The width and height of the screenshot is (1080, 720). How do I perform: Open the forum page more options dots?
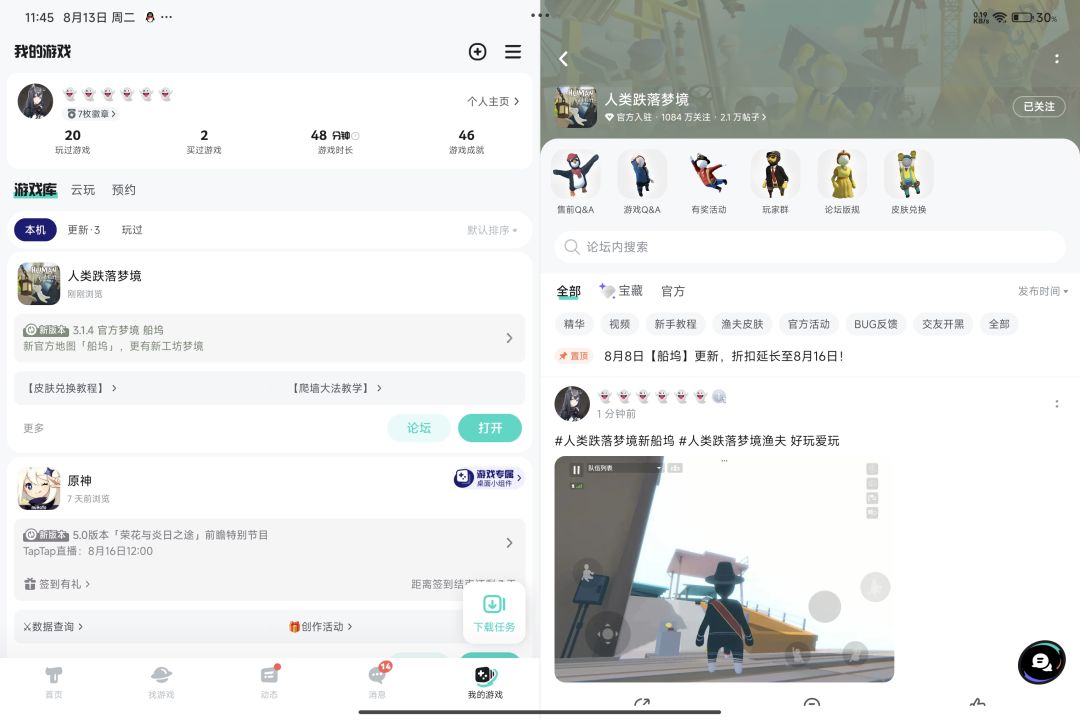1057,59
